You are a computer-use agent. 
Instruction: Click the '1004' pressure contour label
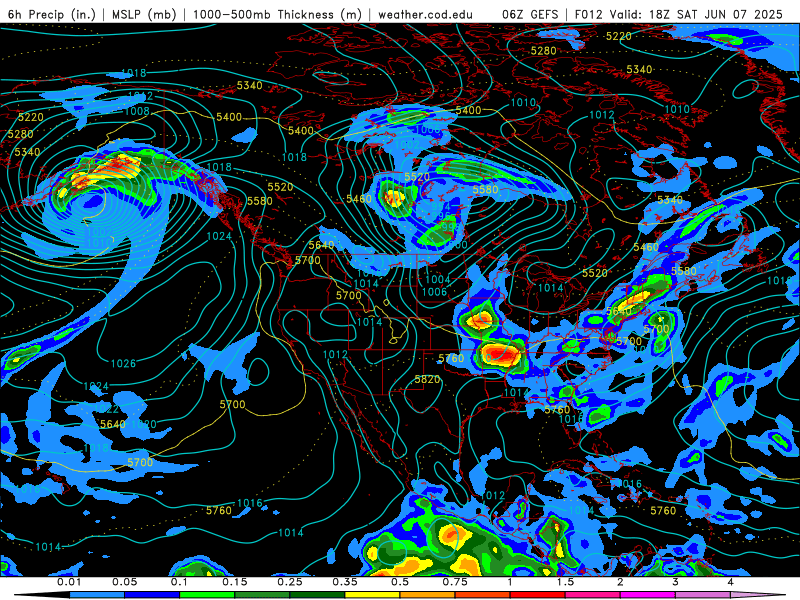(438, 279)
